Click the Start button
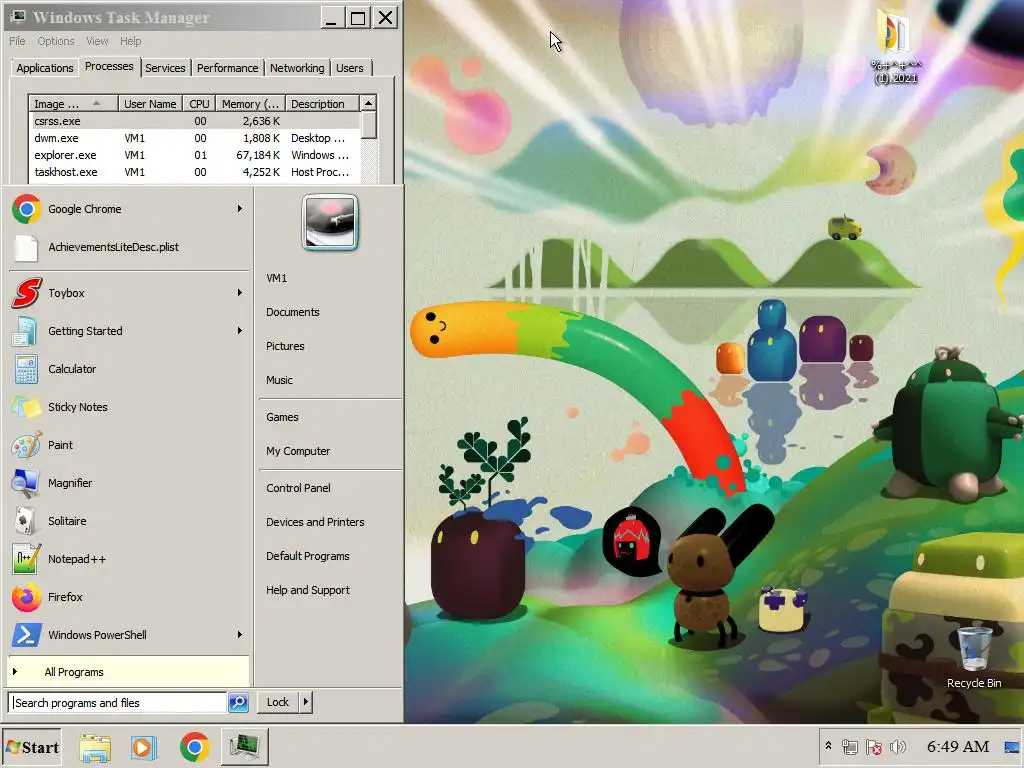 32,747
